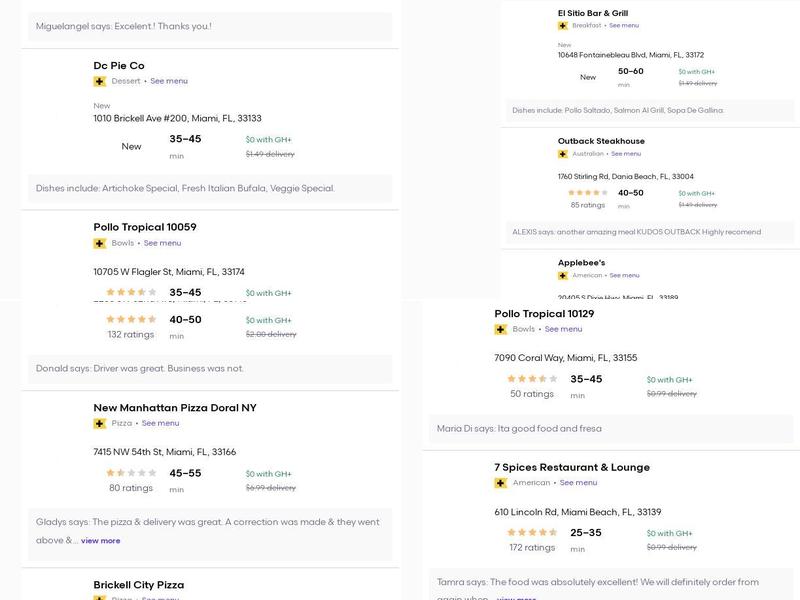Click the GH+ badge under El Sitio Bar & Grill
This screenshot has width=800, height=600.
coord(563,25)
